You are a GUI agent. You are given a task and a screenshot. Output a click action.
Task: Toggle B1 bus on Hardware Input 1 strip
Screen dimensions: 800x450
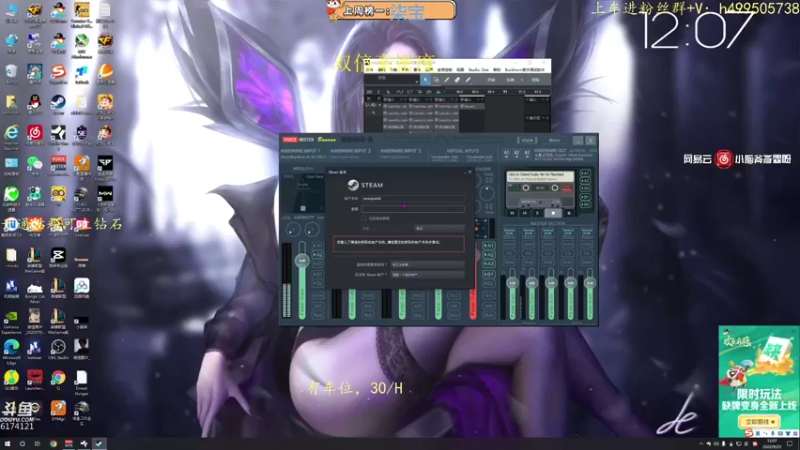318,274
